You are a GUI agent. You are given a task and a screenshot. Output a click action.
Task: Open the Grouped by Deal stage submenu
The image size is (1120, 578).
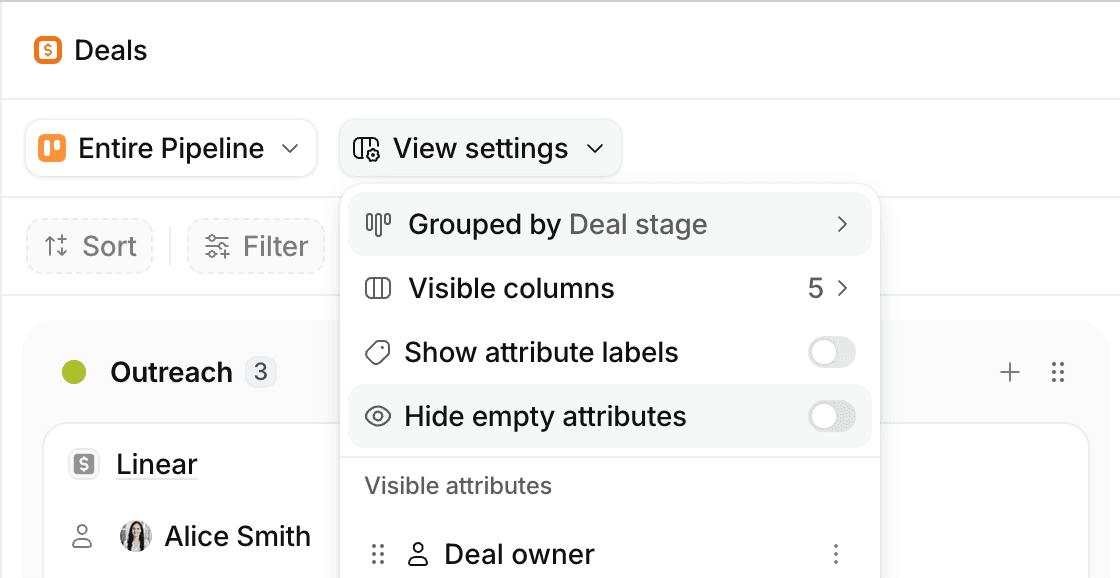click(x=609, y=224)
